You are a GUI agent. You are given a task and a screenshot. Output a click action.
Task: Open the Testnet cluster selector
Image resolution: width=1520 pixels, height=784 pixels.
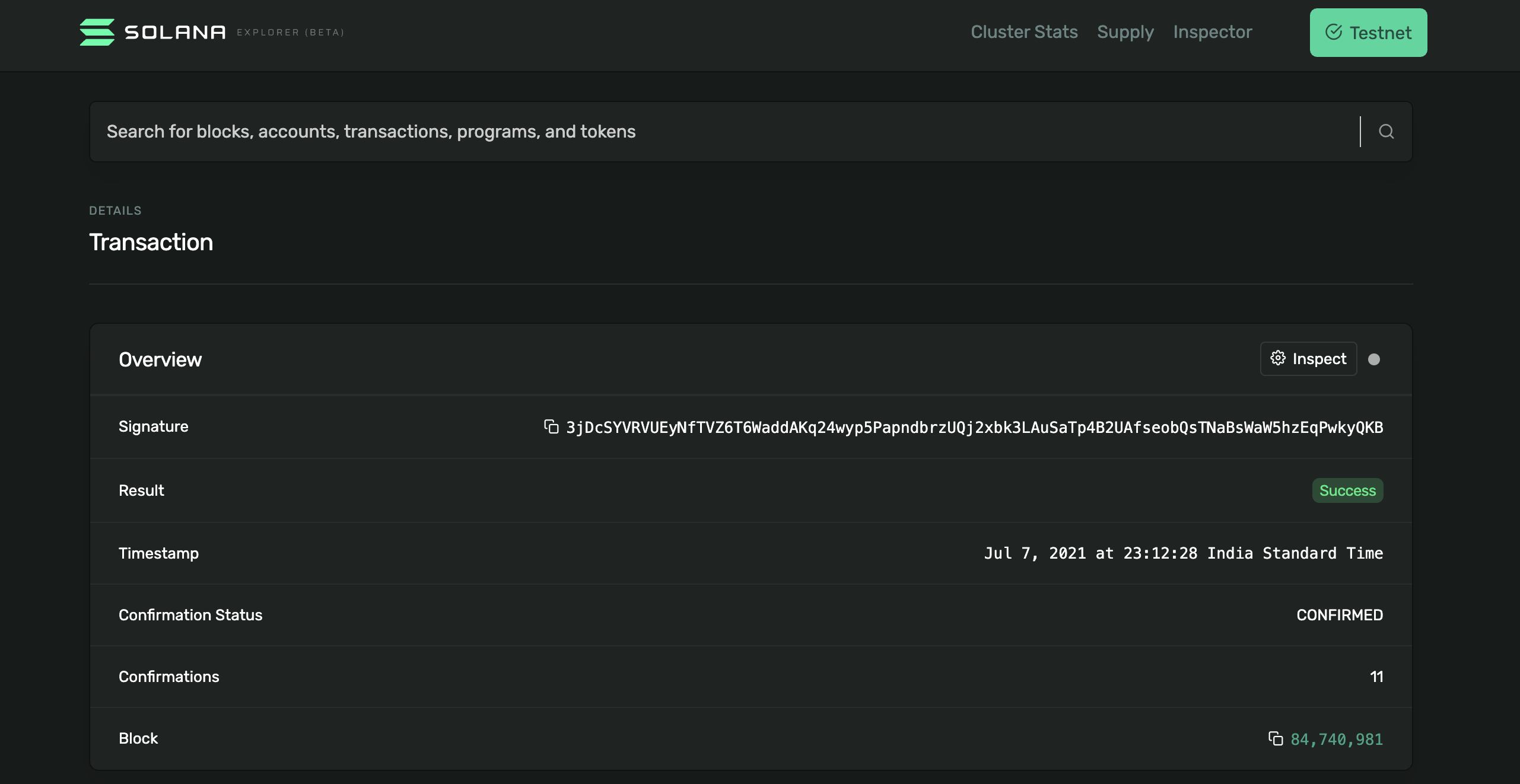click(1368, 33)
